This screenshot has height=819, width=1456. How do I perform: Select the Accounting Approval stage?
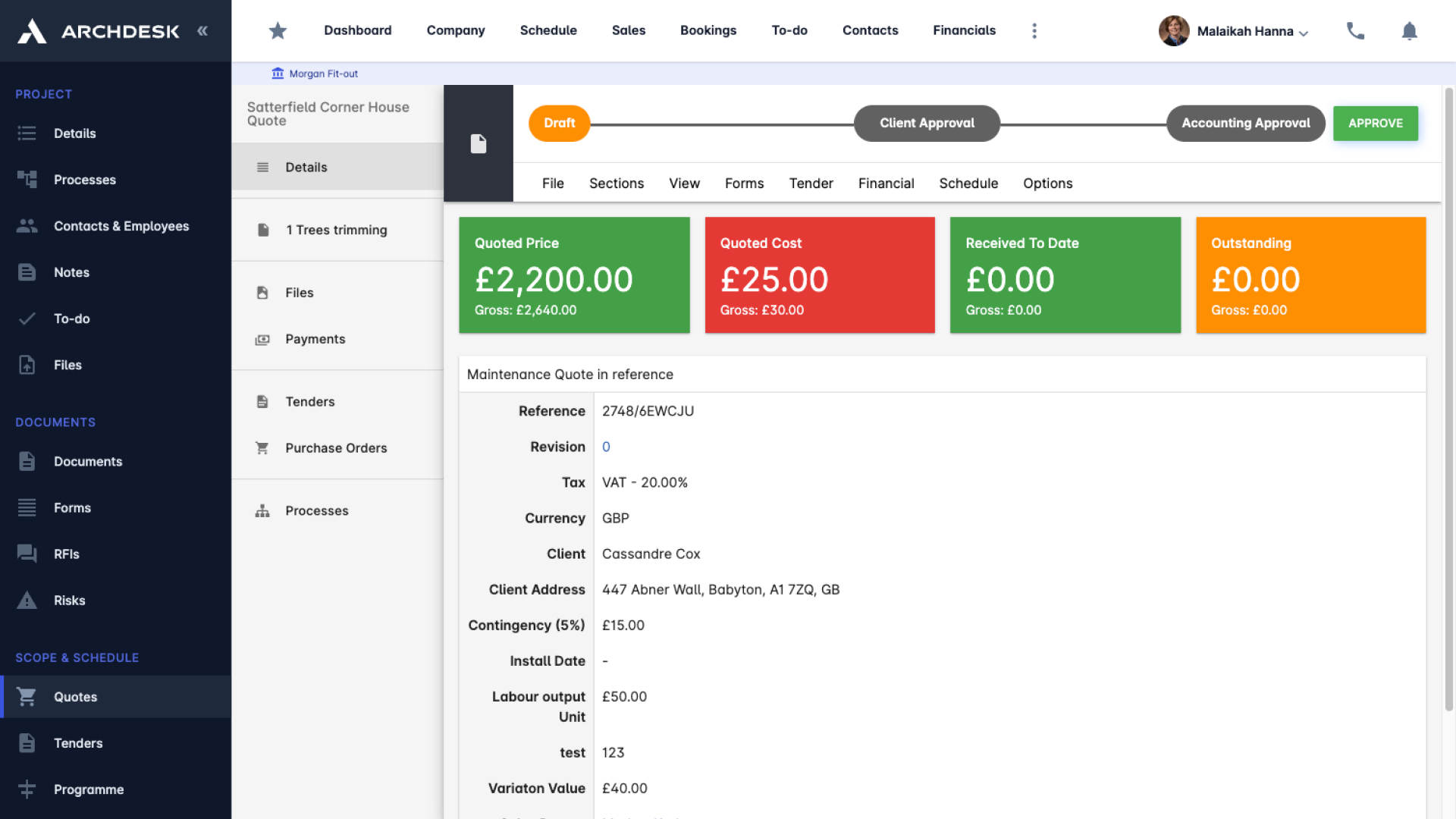[x=1245, y=124]
